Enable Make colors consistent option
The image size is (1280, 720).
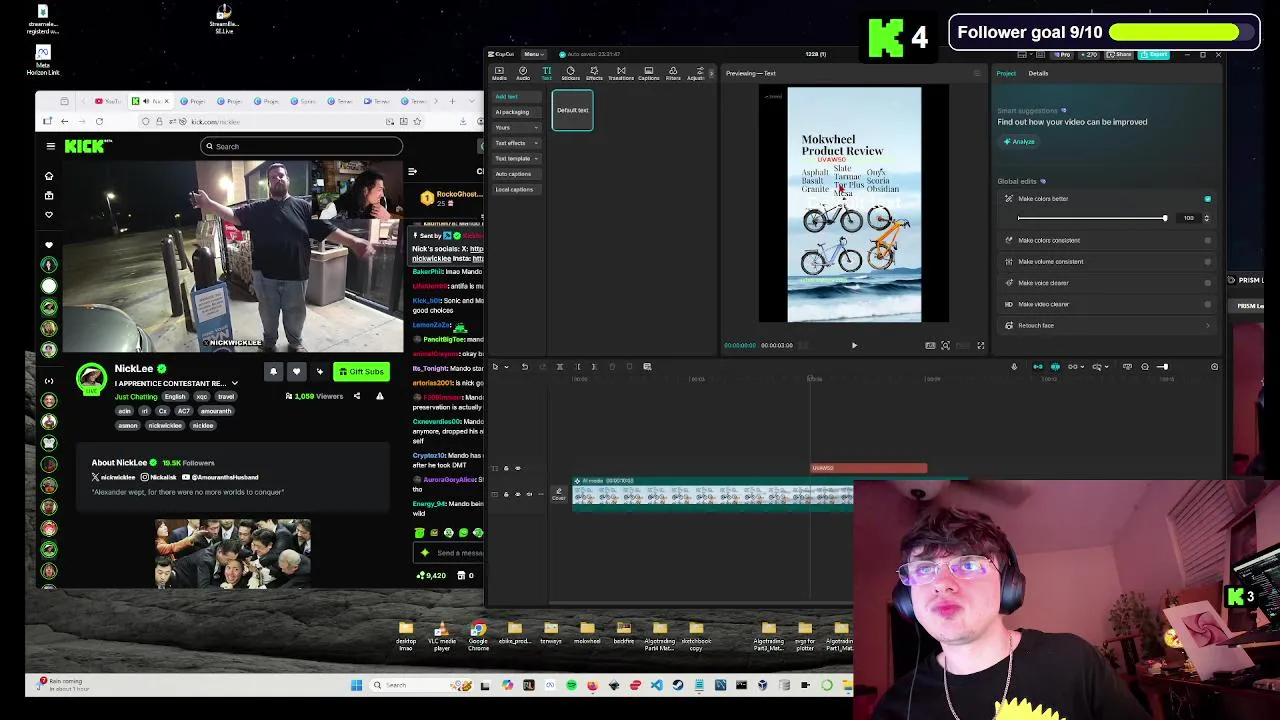pyautogui.click(x=1208, y=241)
